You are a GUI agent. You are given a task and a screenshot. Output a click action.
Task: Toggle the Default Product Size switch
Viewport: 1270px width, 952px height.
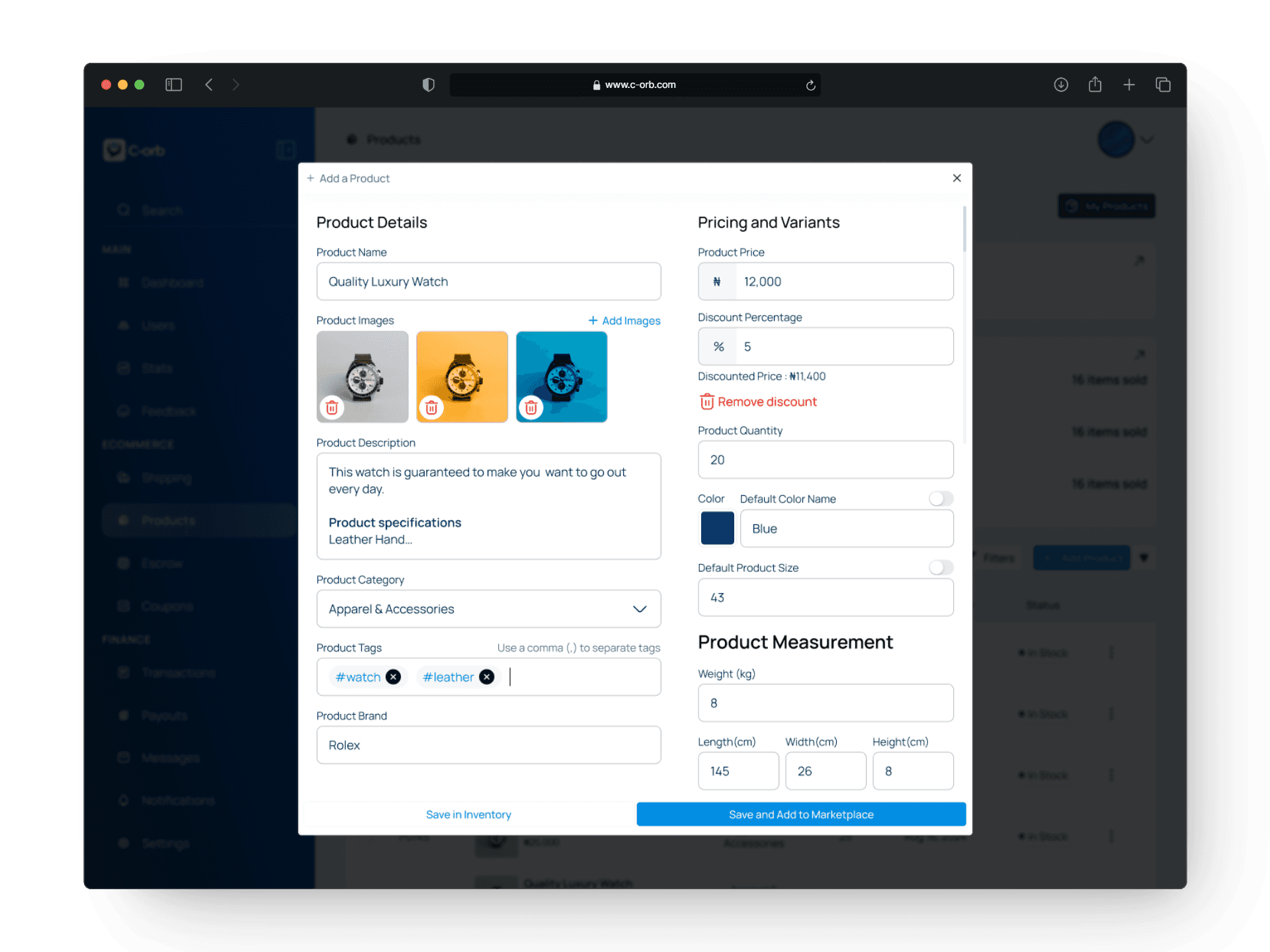tap(941, 567)
